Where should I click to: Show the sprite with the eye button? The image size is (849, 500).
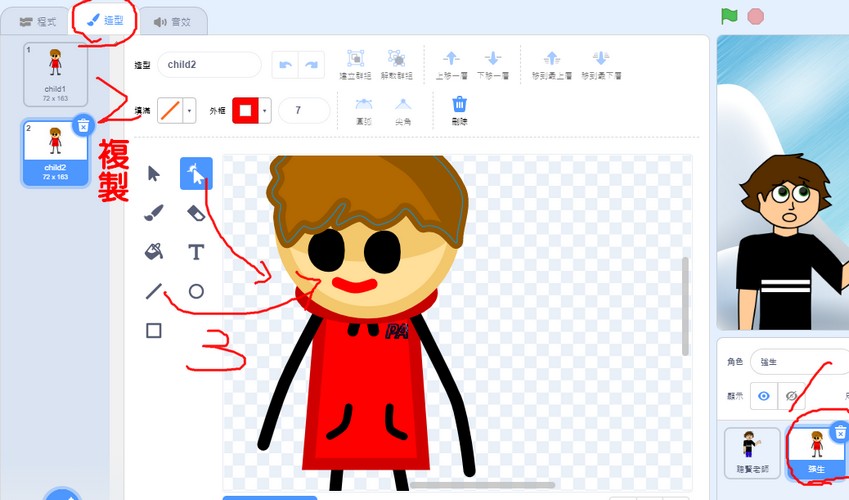tap(763, 396)
